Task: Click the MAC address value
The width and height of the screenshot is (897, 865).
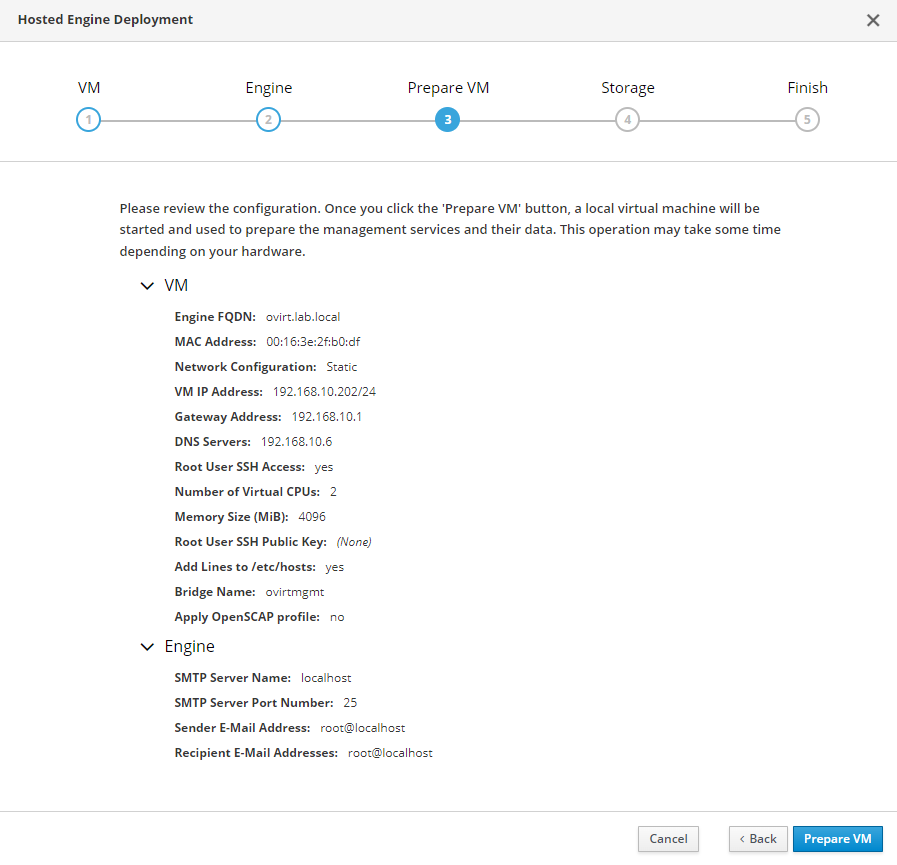Action: point(313,342)
